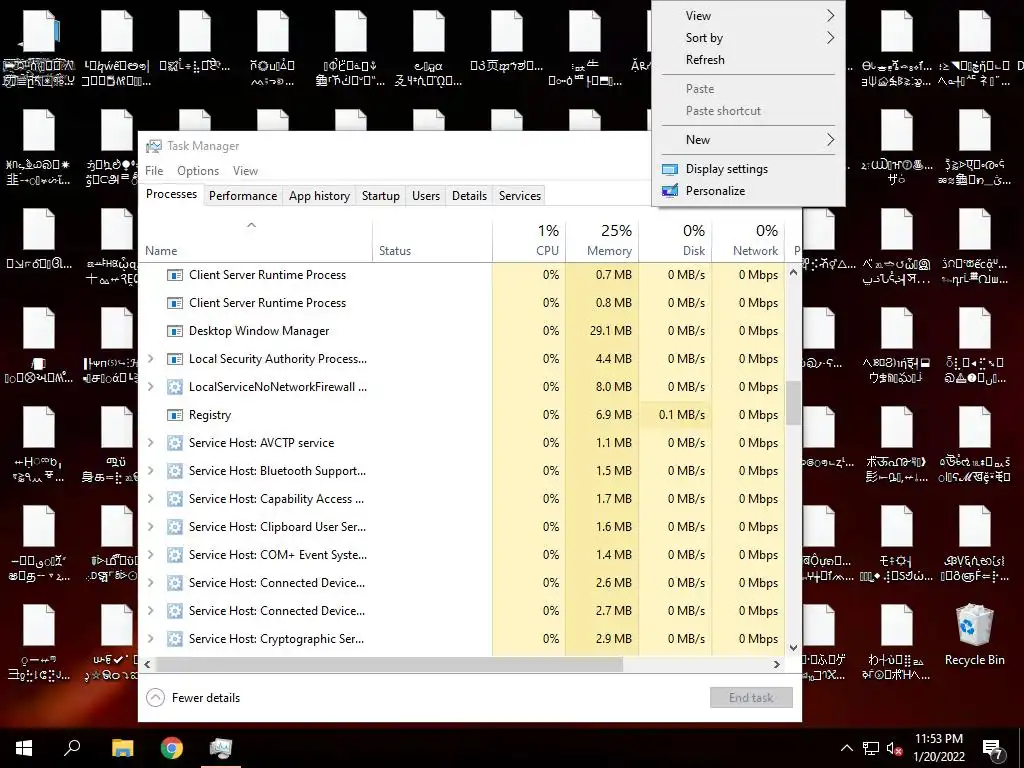Expand Service Host: Clipboard User Service row
This screenshot has height=768, width=1024.
(151, 527)
